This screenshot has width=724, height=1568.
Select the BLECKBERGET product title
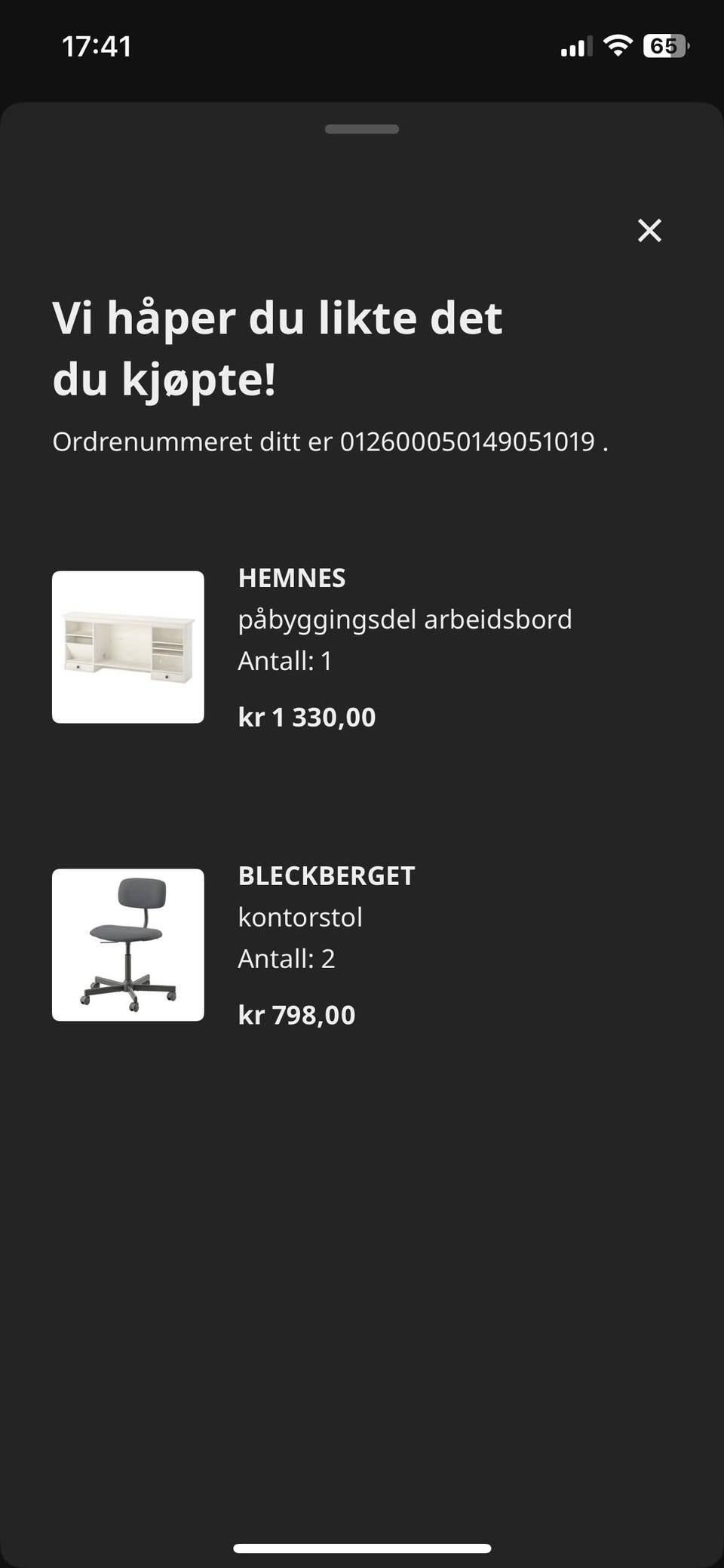(x=327, y=876)
